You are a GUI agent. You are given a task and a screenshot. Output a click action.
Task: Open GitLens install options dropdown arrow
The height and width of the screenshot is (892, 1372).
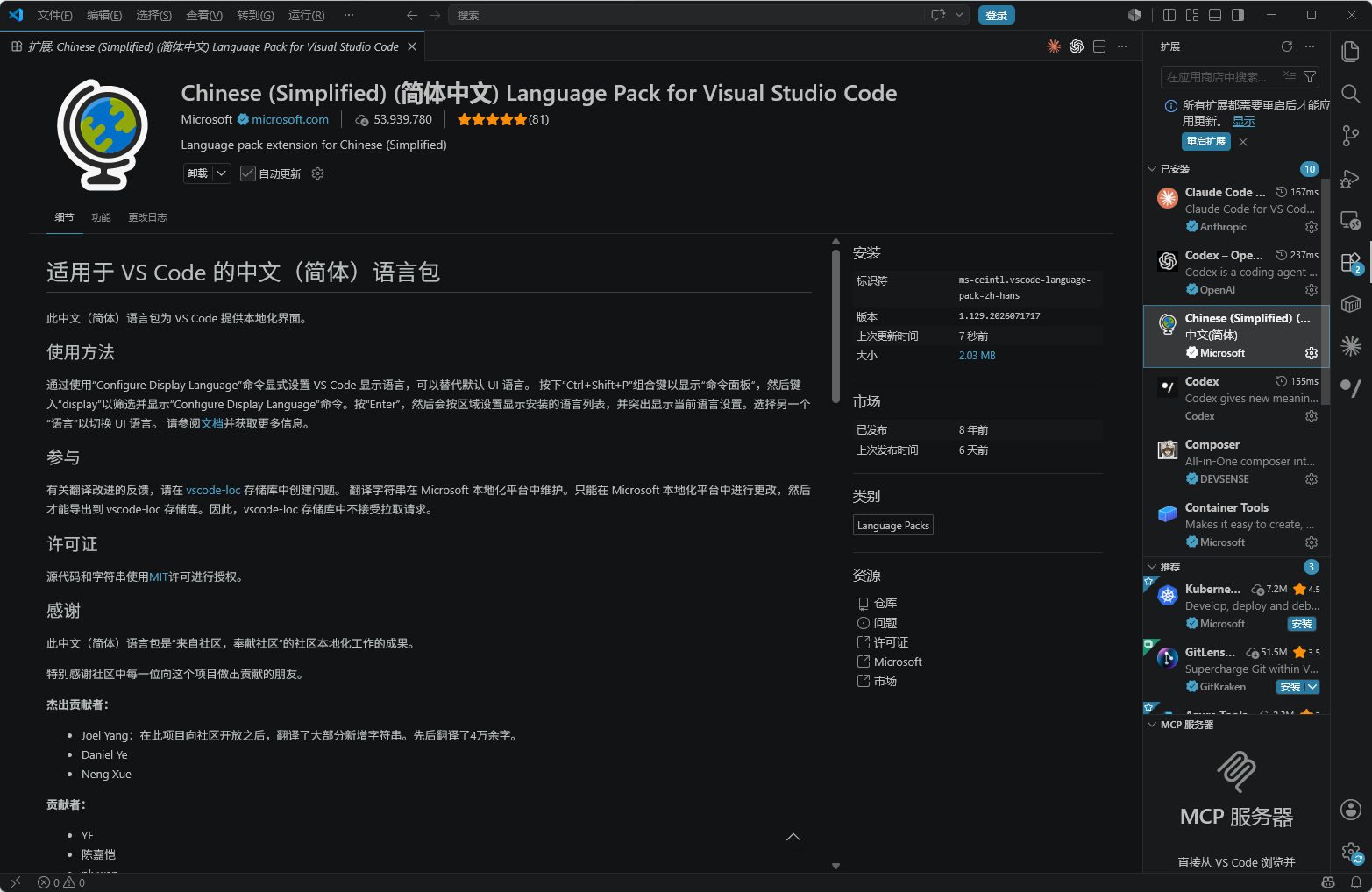(1312, 687)
